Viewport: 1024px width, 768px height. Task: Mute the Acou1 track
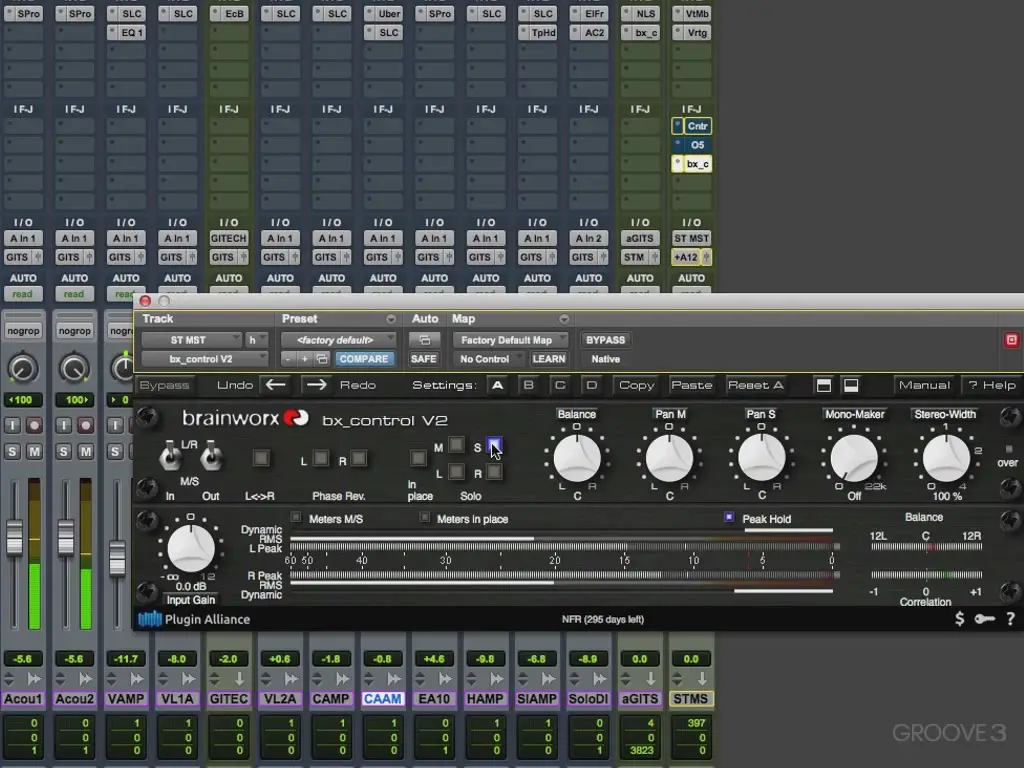[x=34, y=451]
